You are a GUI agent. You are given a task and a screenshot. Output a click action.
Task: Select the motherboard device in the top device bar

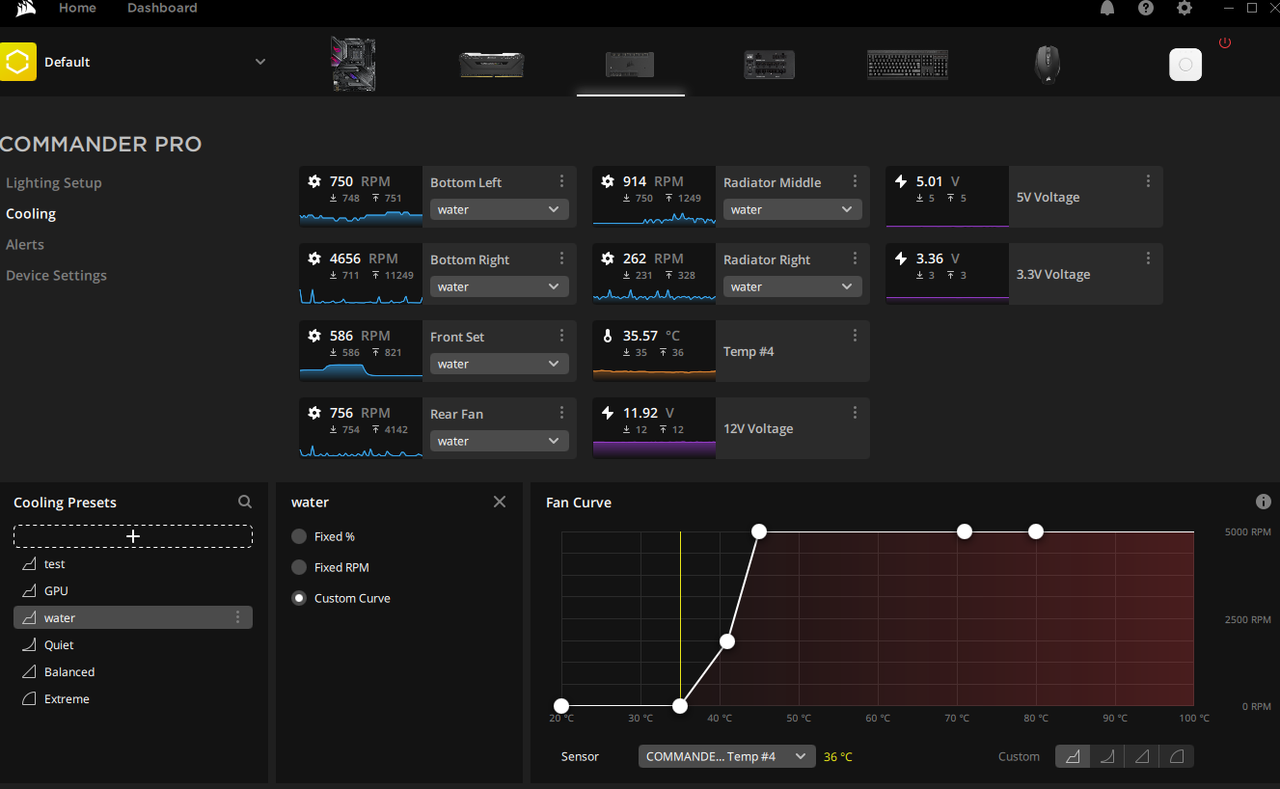(353, 64)
